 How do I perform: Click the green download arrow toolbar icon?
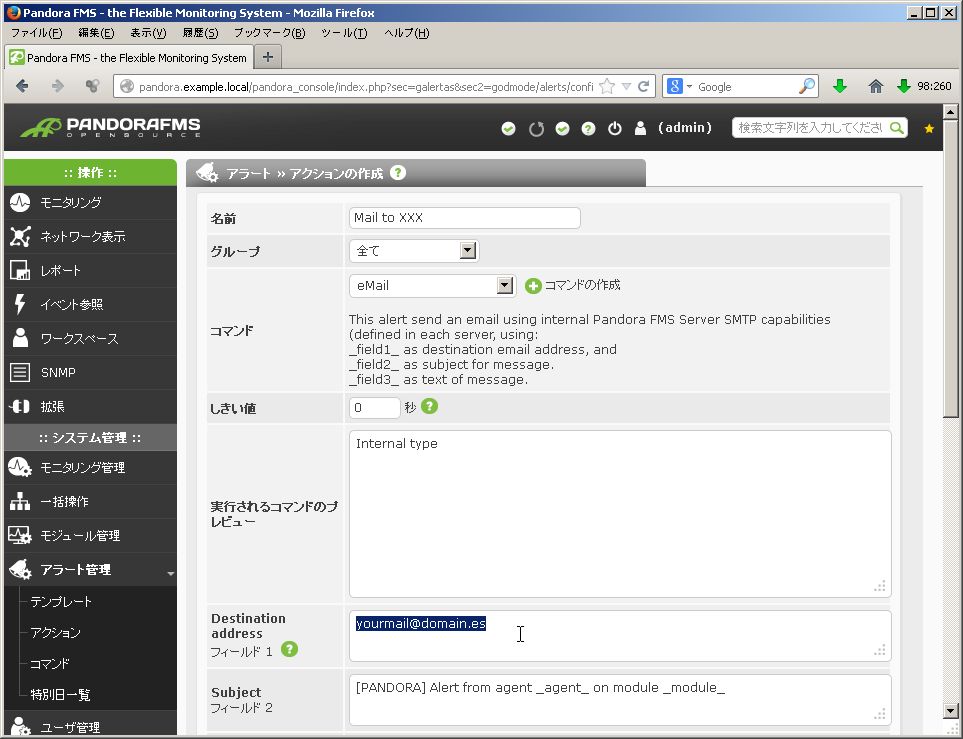pyautogui.click(x=840, y=86)
